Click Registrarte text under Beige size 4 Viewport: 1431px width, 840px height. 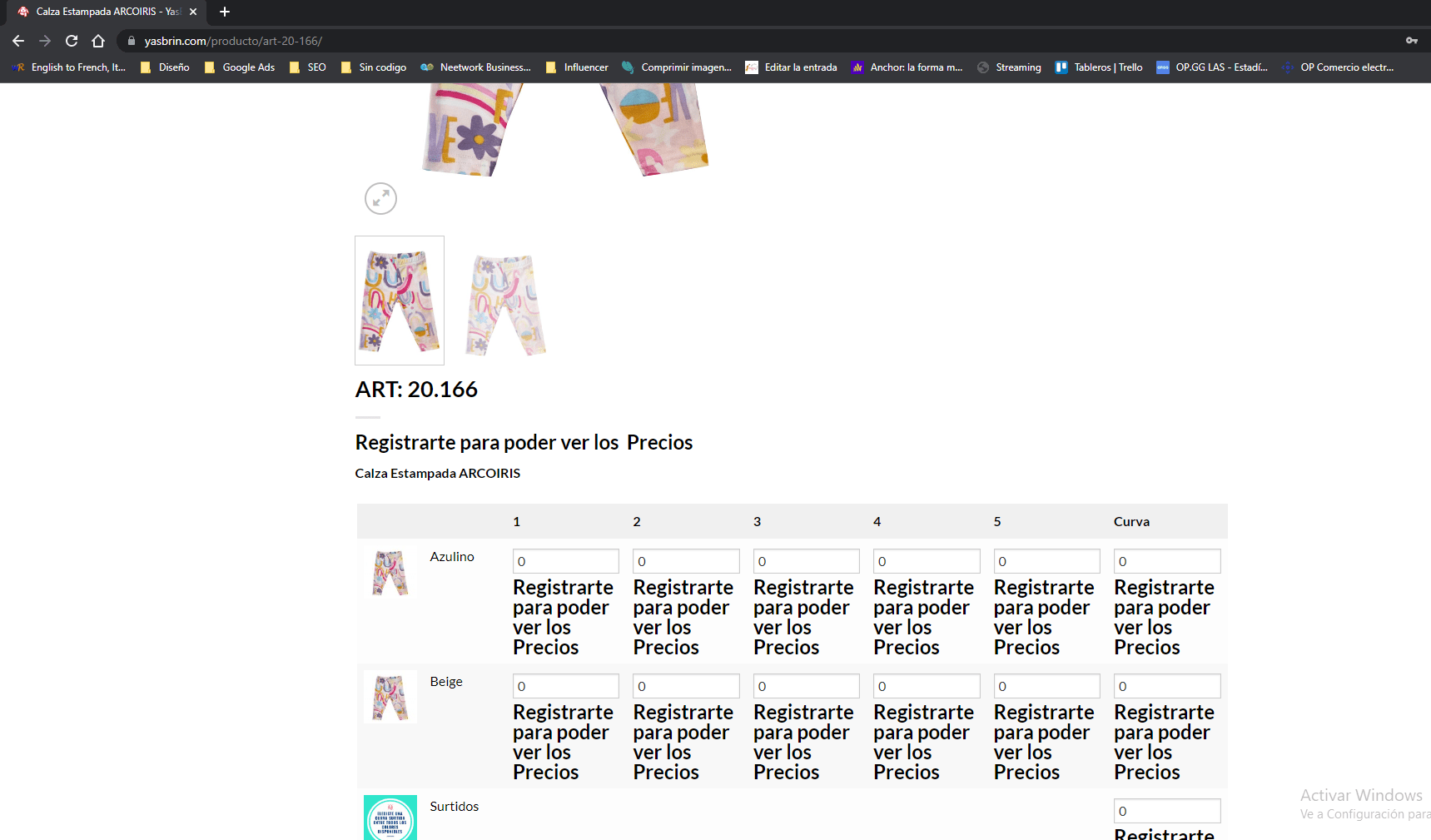[923, 742]
